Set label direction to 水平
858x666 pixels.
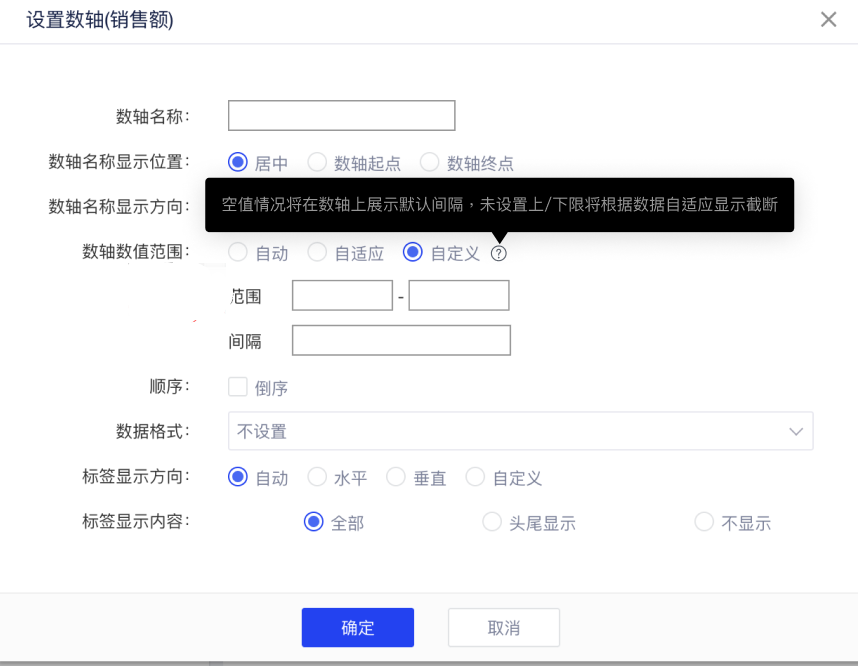coord(317,477)
